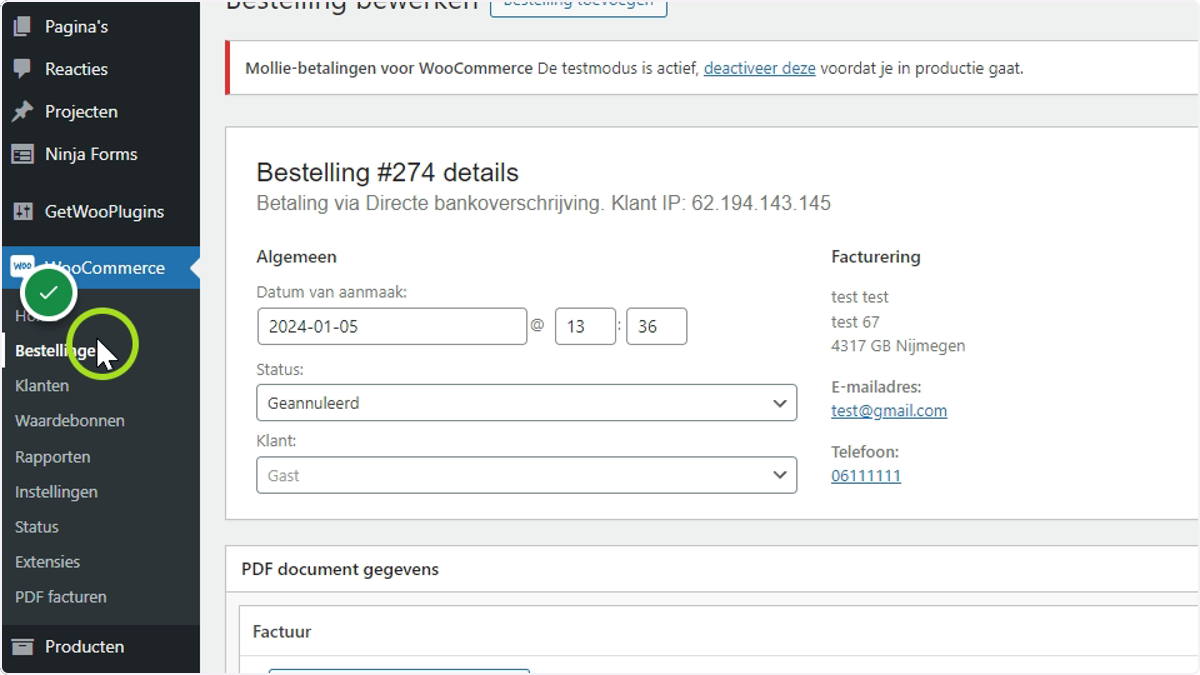Viewport: 1200px width, 675px height.
Task: Click the 'Betaling via Directe bankoverschrijving' text
Action: pyautogui.click(x=430, y=204)
